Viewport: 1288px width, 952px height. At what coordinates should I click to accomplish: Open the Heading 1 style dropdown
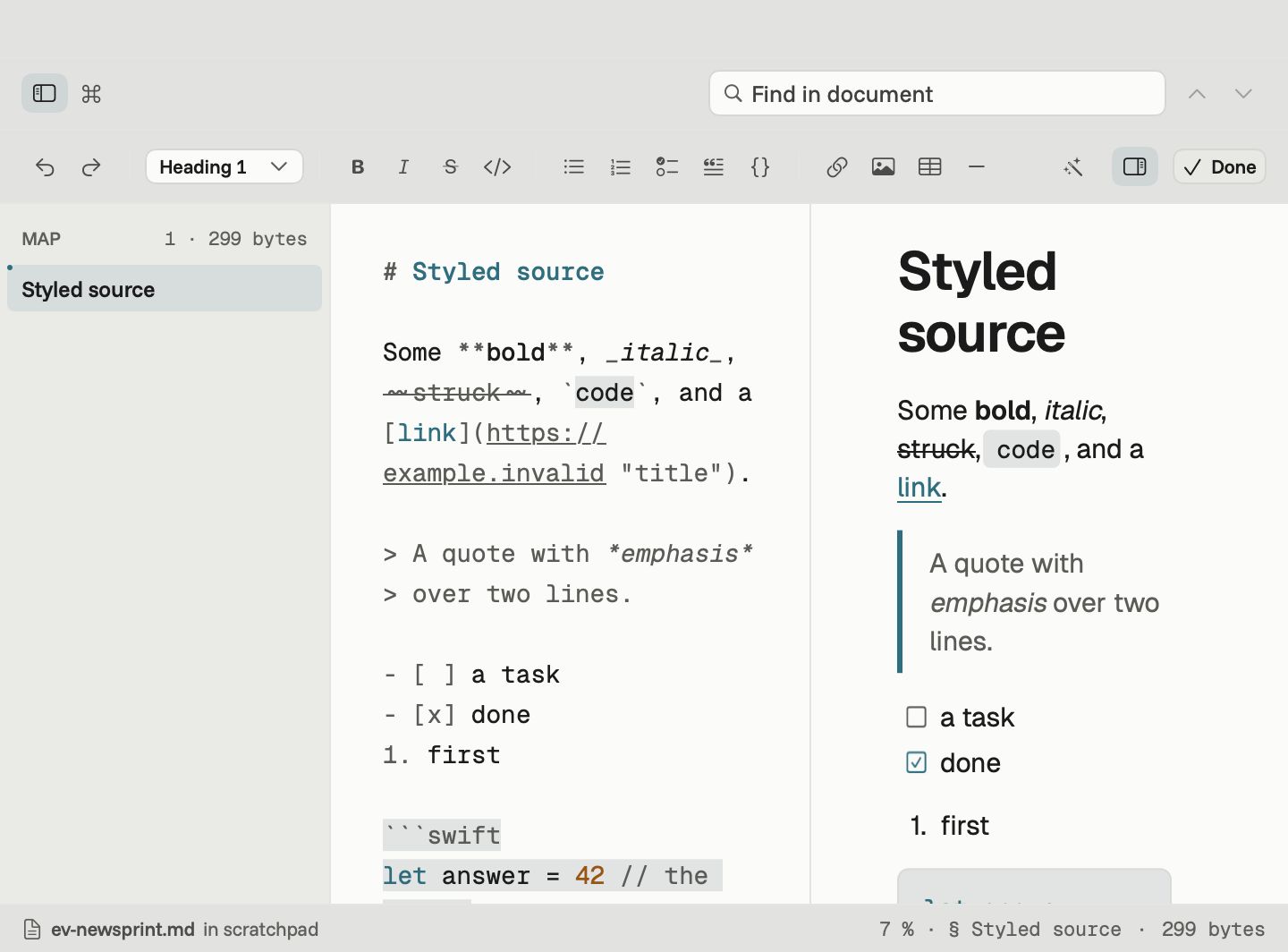(225, 166)
